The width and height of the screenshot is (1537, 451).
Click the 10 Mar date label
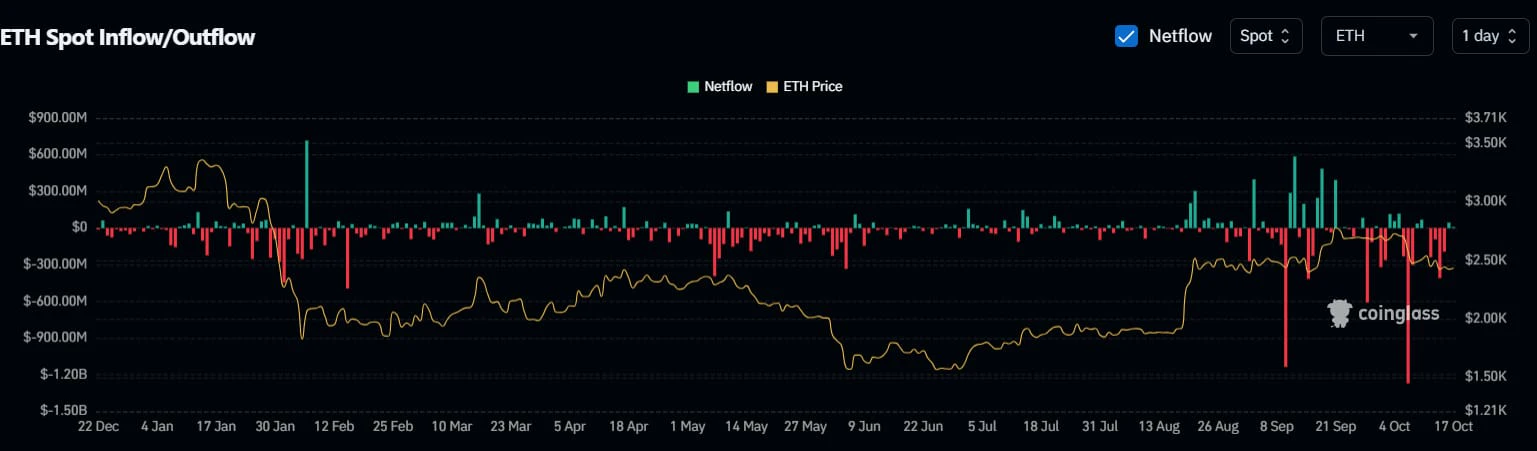[x=452, y=426]
